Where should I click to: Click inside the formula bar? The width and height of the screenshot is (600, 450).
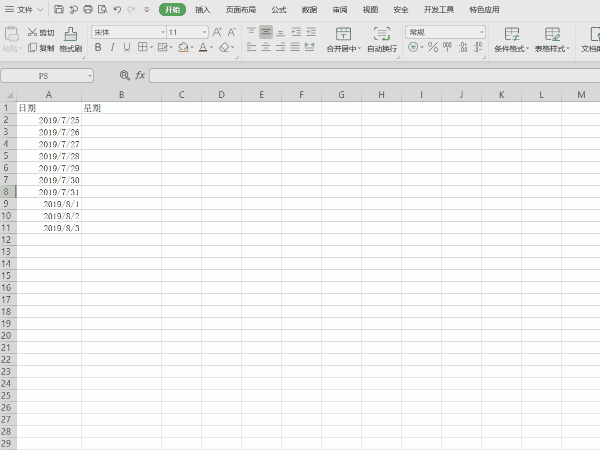pos(374,76)
